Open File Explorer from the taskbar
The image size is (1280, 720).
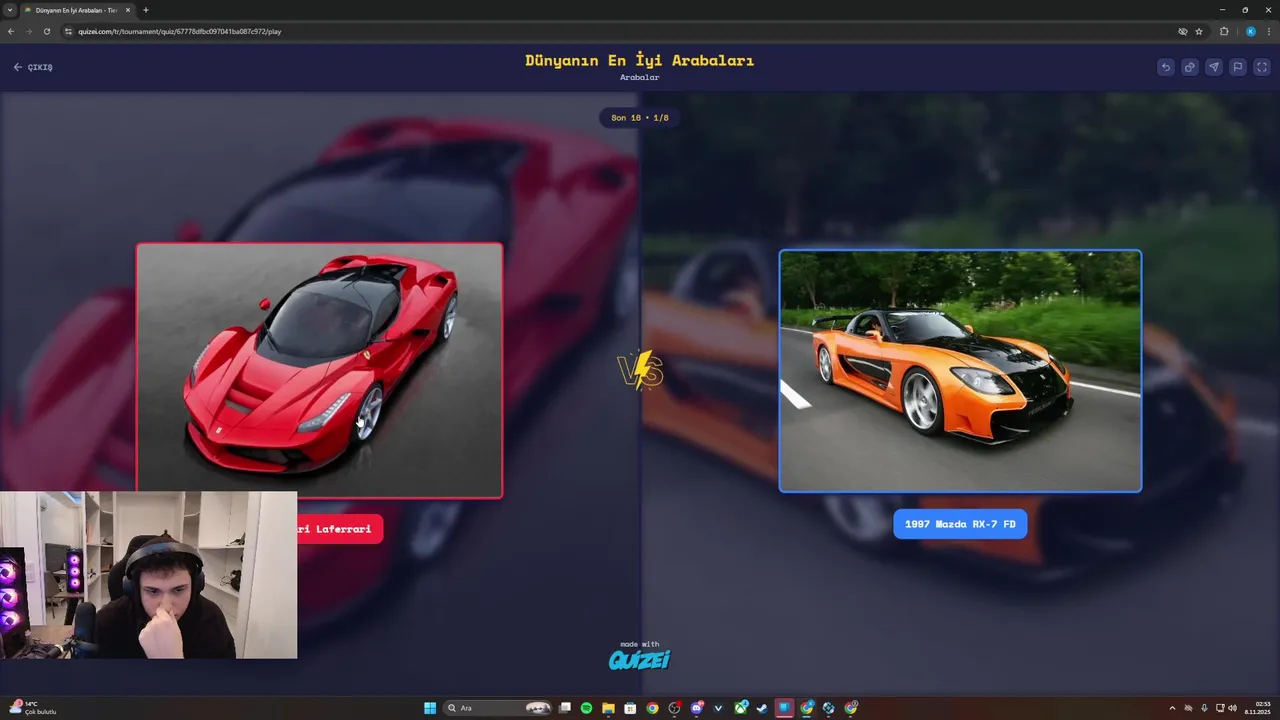tap(608, 708)
